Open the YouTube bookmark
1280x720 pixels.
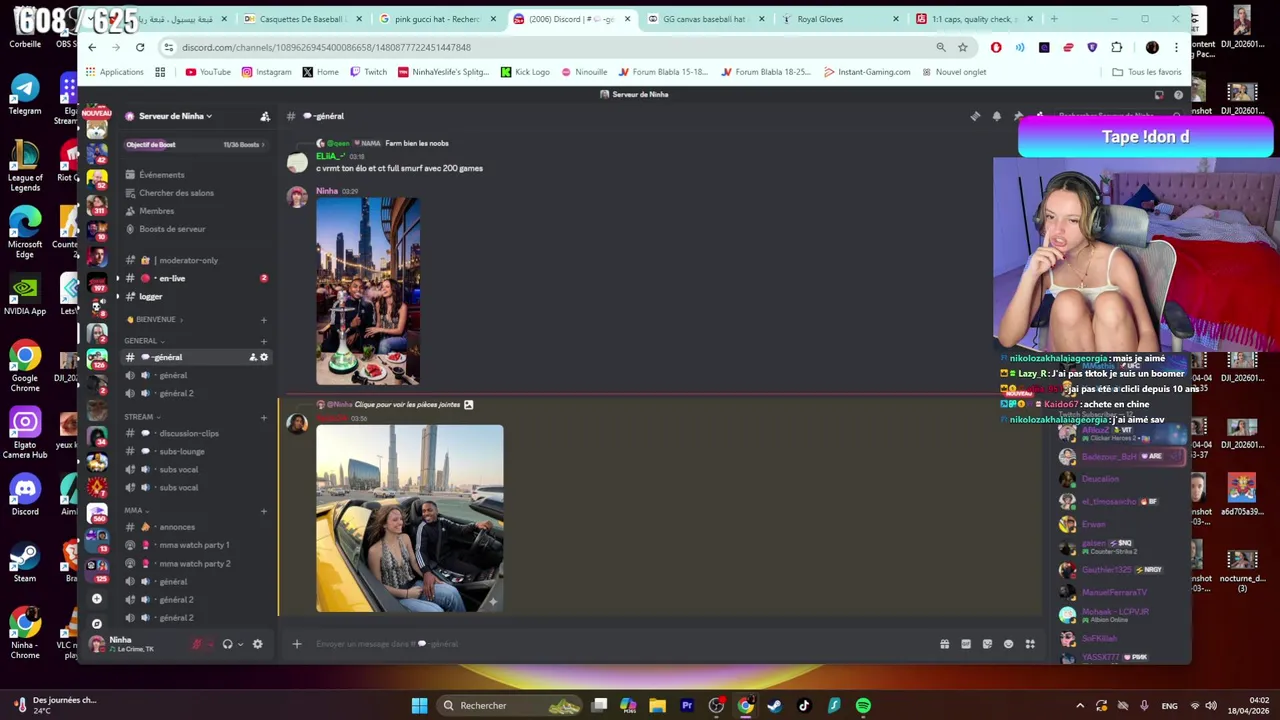pos(208,72)
